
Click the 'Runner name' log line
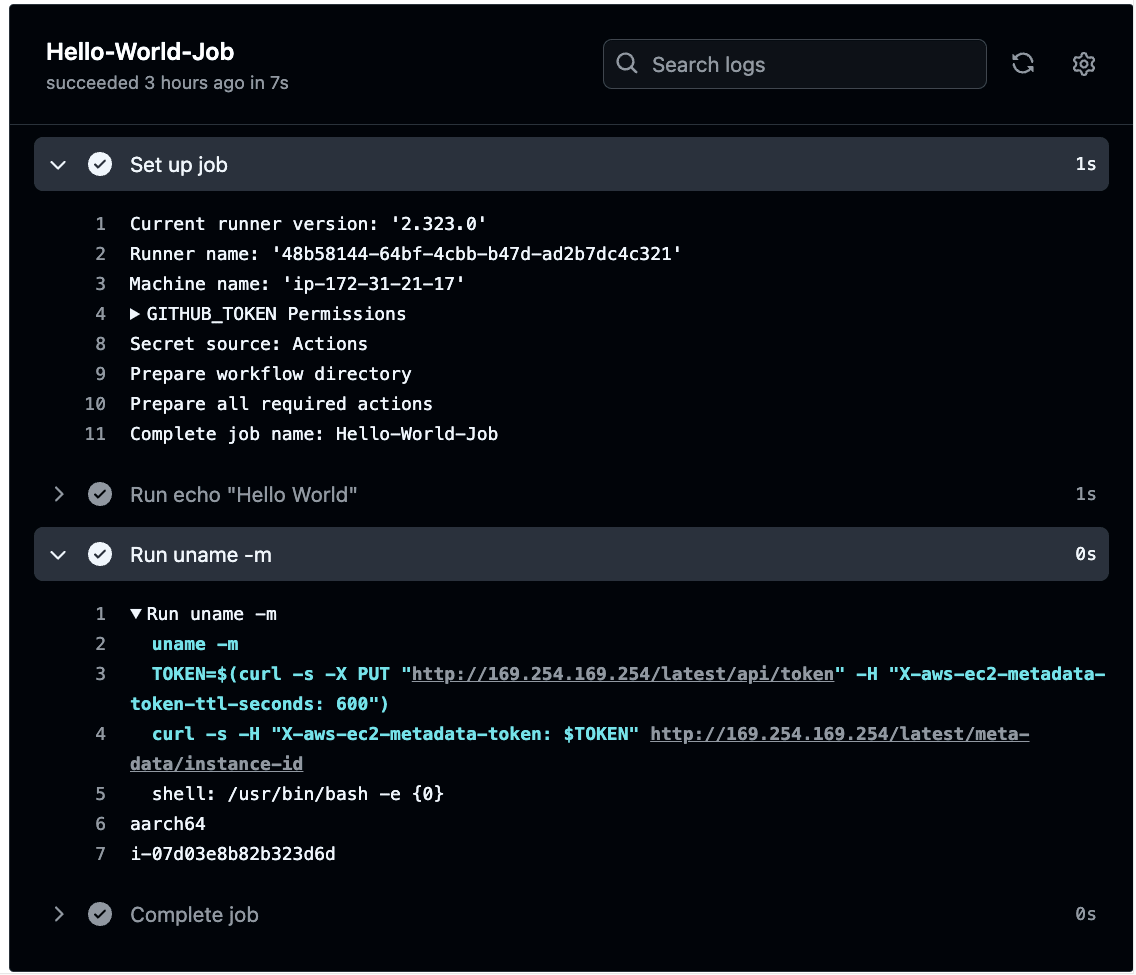pos(406,254)
